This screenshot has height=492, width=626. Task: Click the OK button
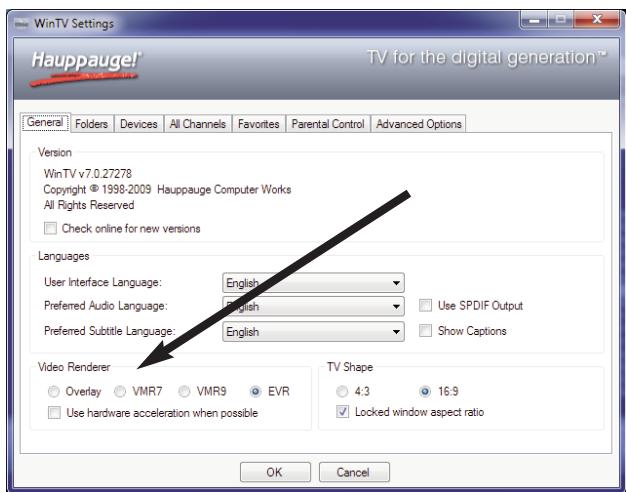click(275, 472)
